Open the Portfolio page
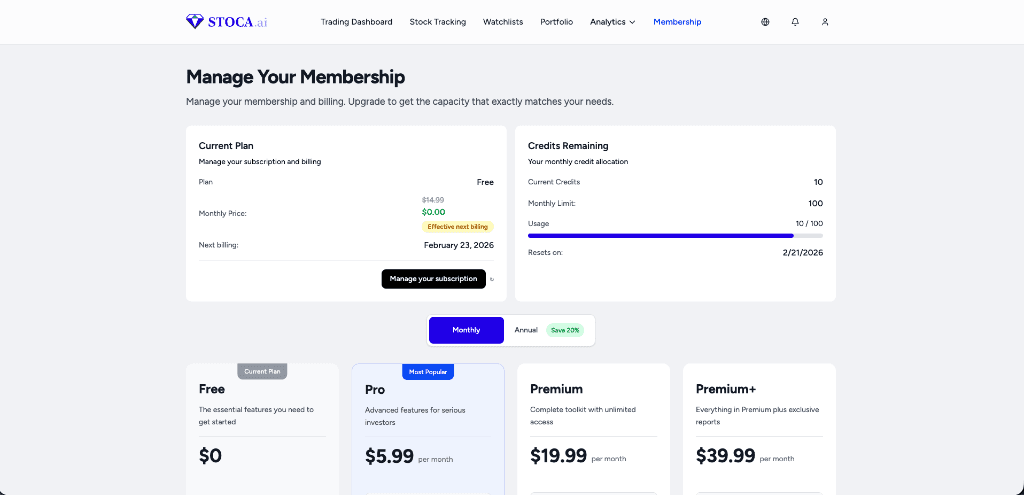This screenshot has height=495, width=1024. click(556, 22)
